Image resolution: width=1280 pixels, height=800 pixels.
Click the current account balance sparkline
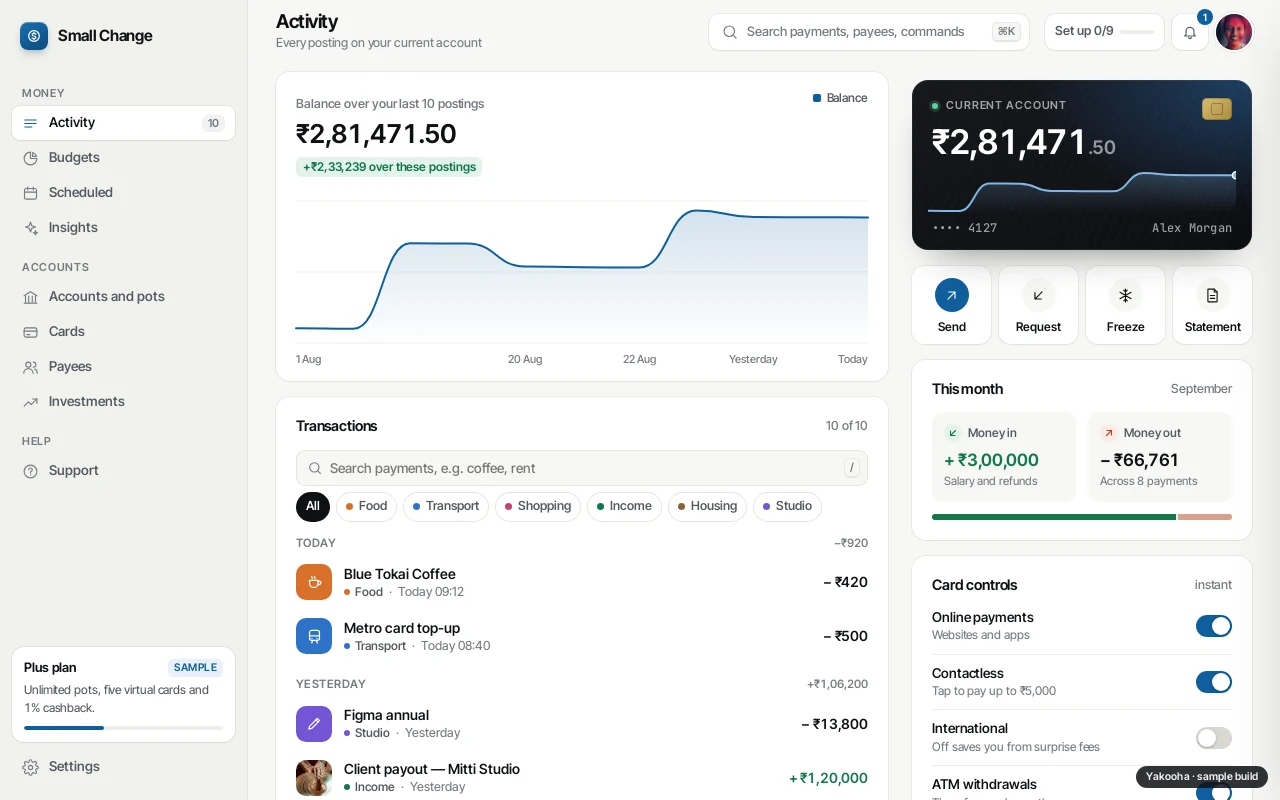point(1082,193)
